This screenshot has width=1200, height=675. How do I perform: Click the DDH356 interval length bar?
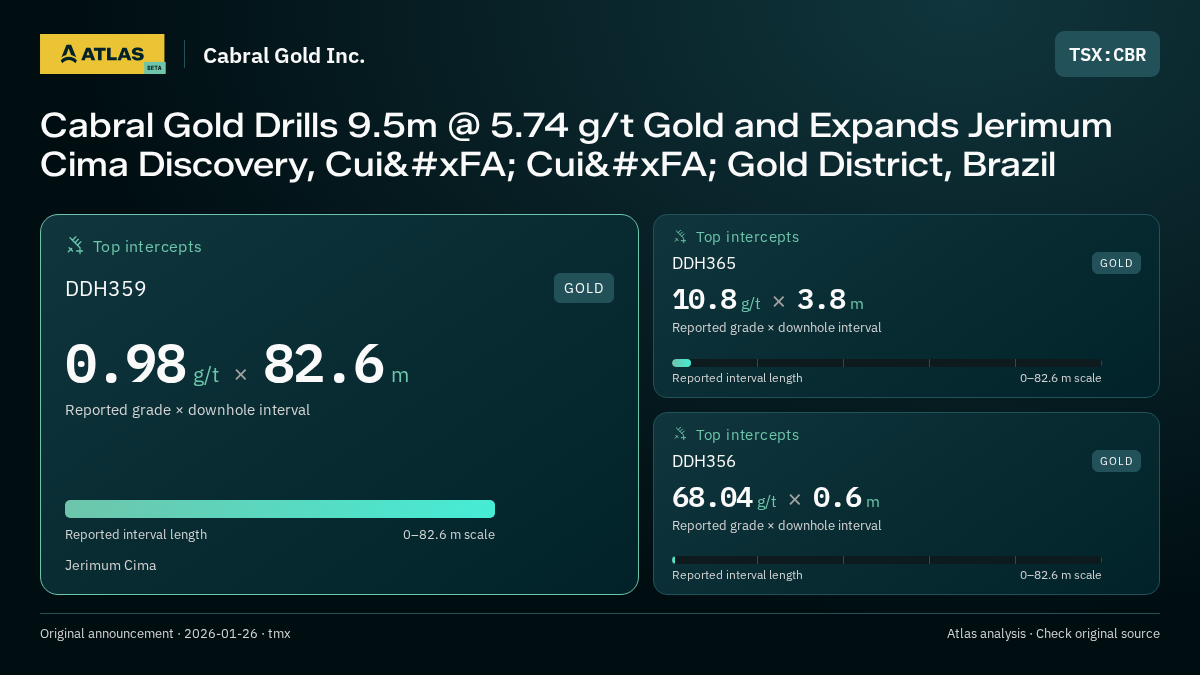[887, 560]
